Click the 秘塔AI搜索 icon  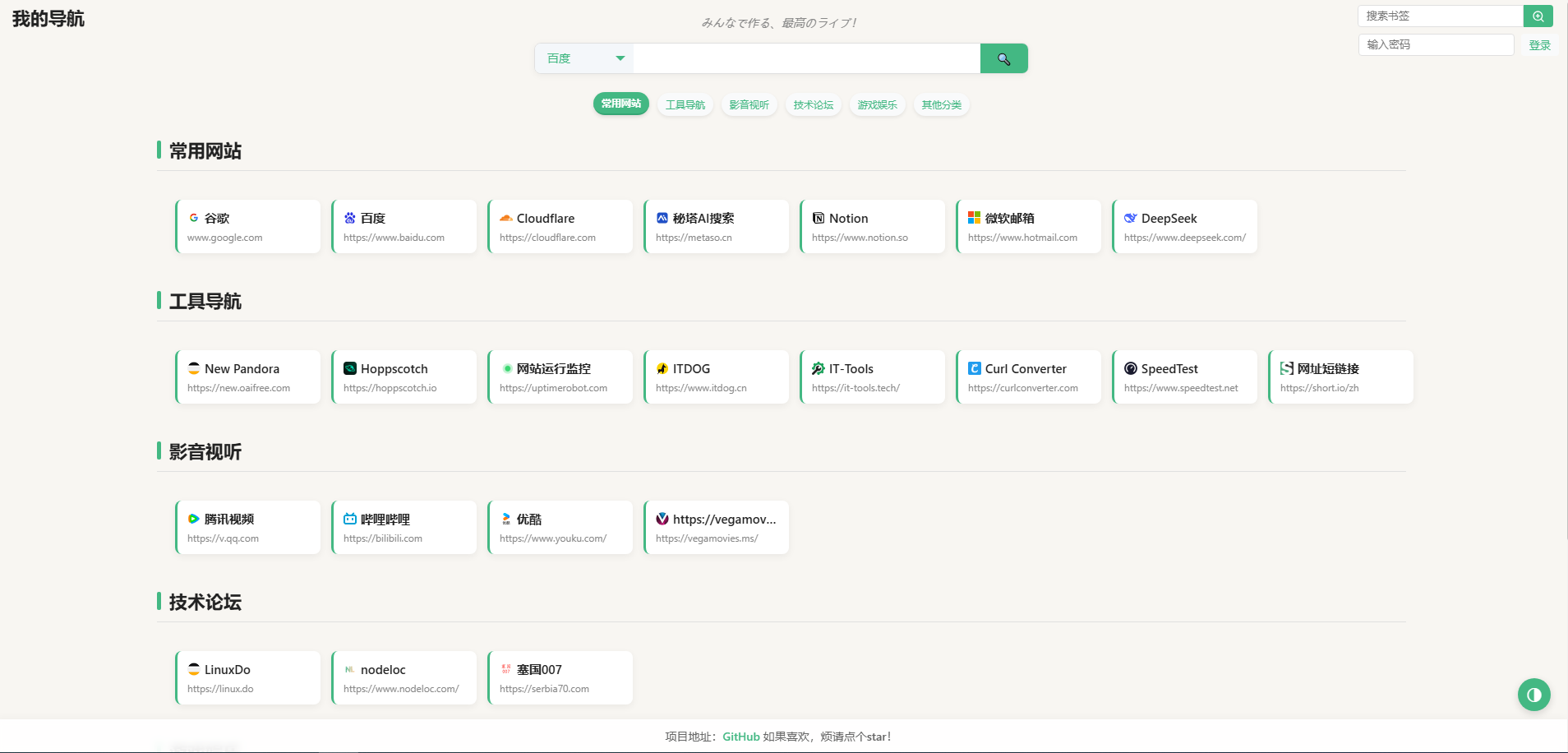pos(662,218)
